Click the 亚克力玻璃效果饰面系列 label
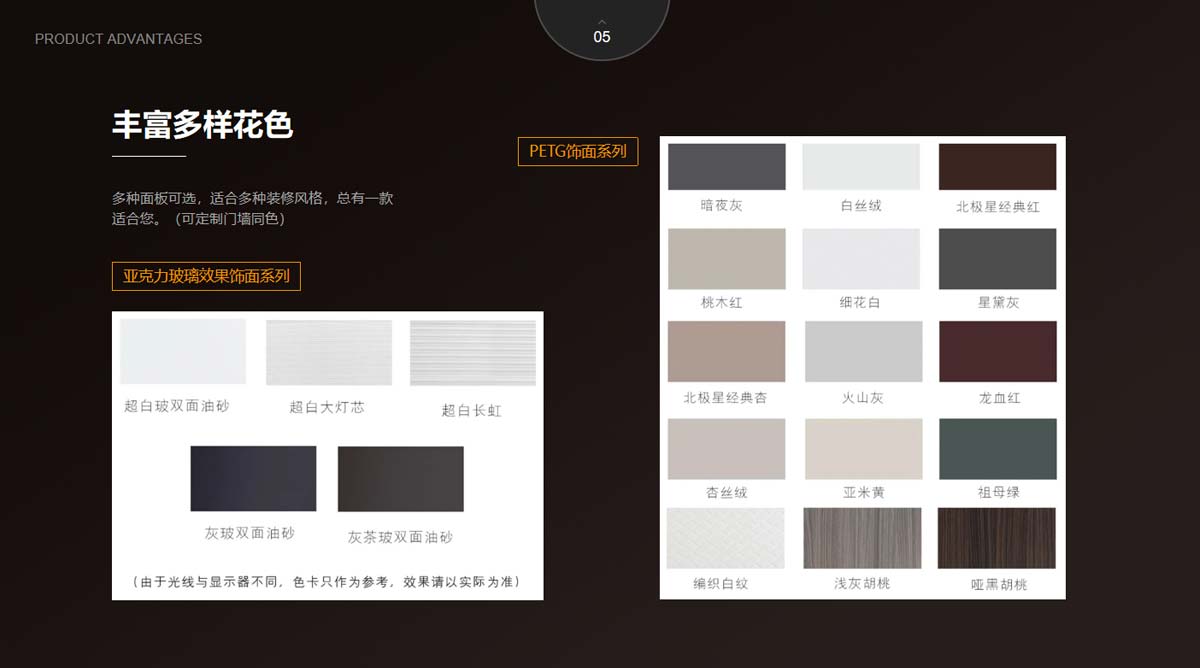This screenshot has width=1200, height=668. [x=206, y=276]
